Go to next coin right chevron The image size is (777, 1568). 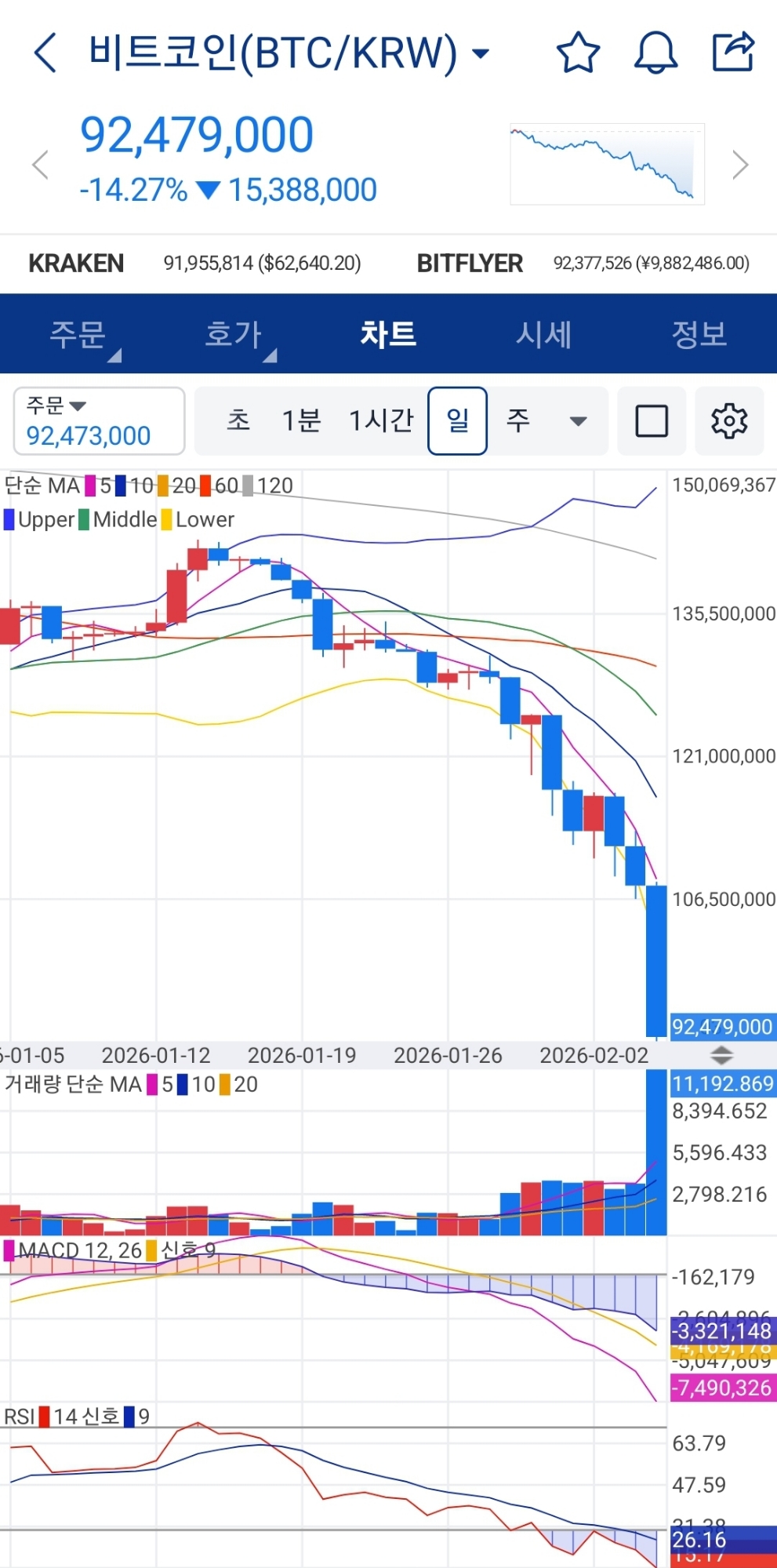[739, 165]
